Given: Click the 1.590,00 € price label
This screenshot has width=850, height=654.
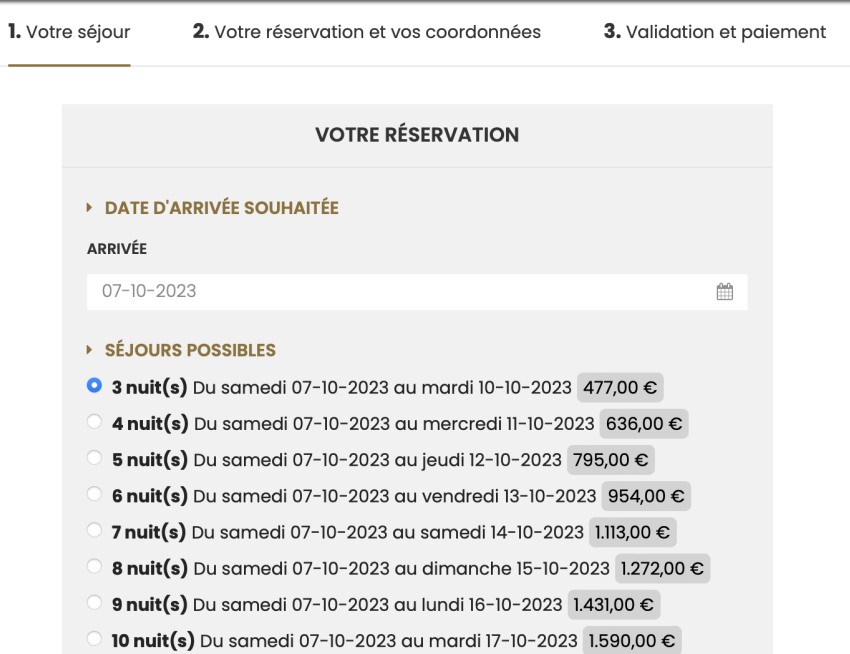Looking at the screenshot, I should (632, 640).
